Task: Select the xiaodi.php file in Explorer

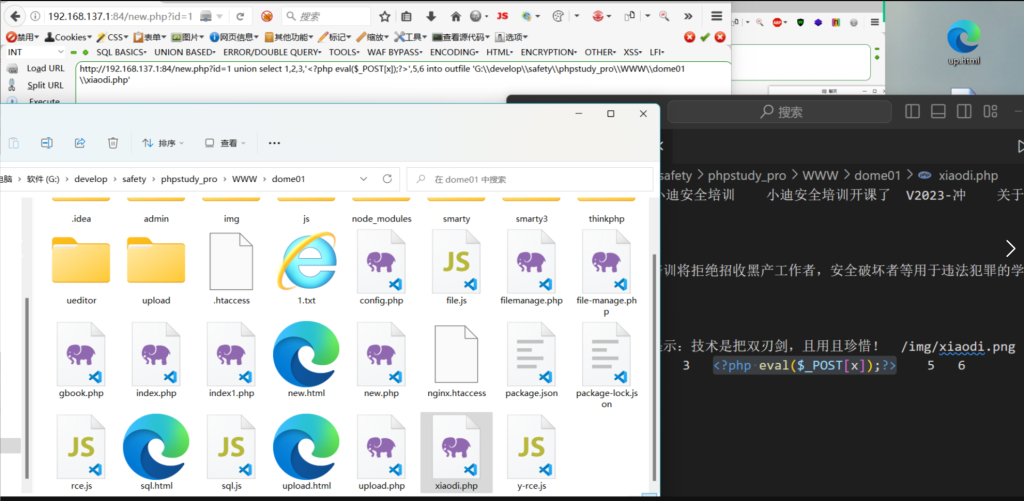Action: click(x=456, y=453)
